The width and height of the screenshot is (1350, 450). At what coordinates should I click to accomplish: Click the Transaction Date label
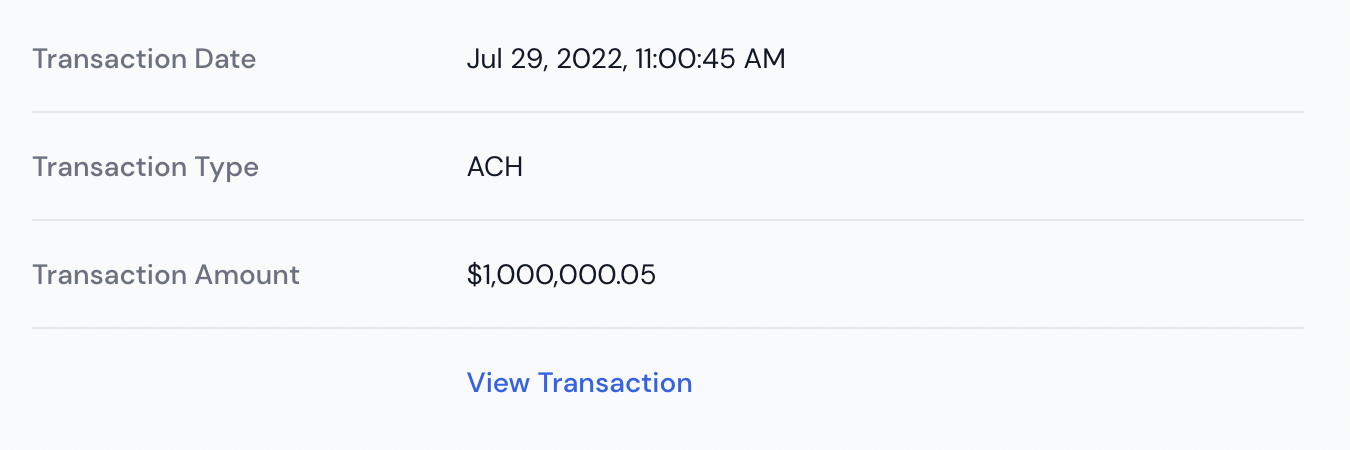(x=144, y=59)
